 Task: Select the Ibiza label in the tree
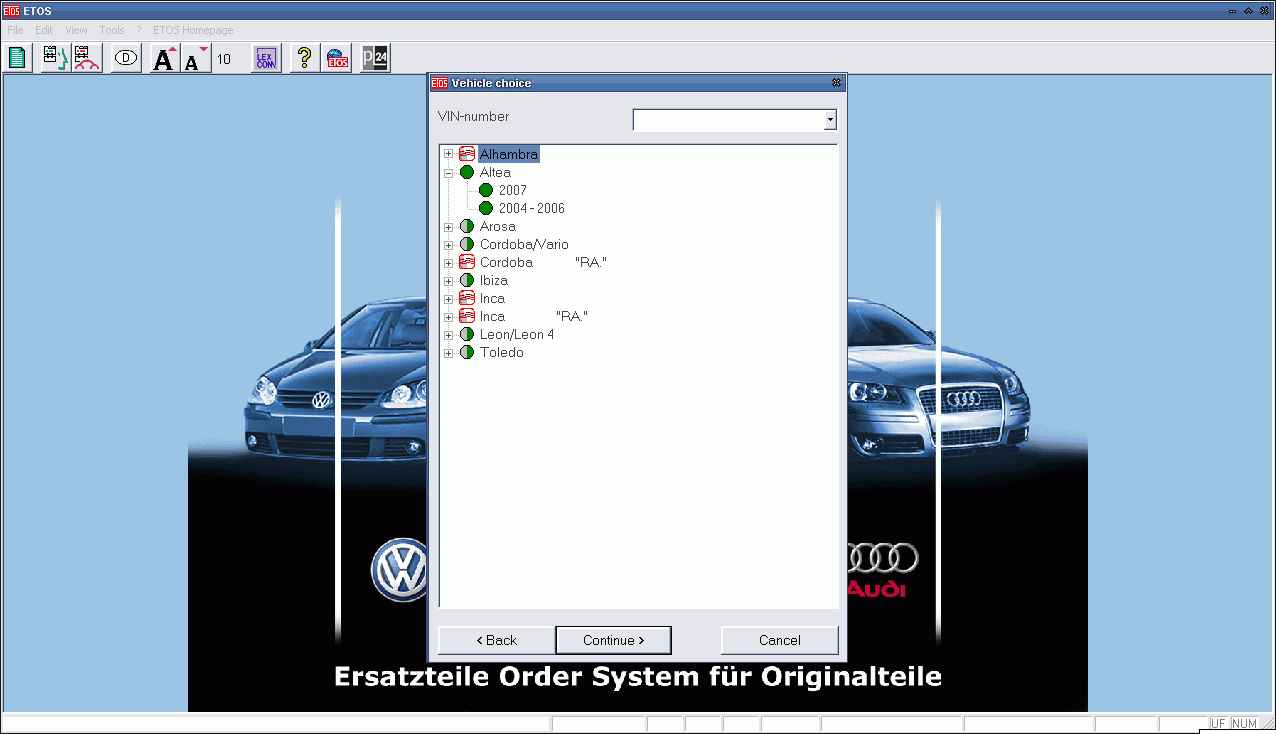(494, 280)
